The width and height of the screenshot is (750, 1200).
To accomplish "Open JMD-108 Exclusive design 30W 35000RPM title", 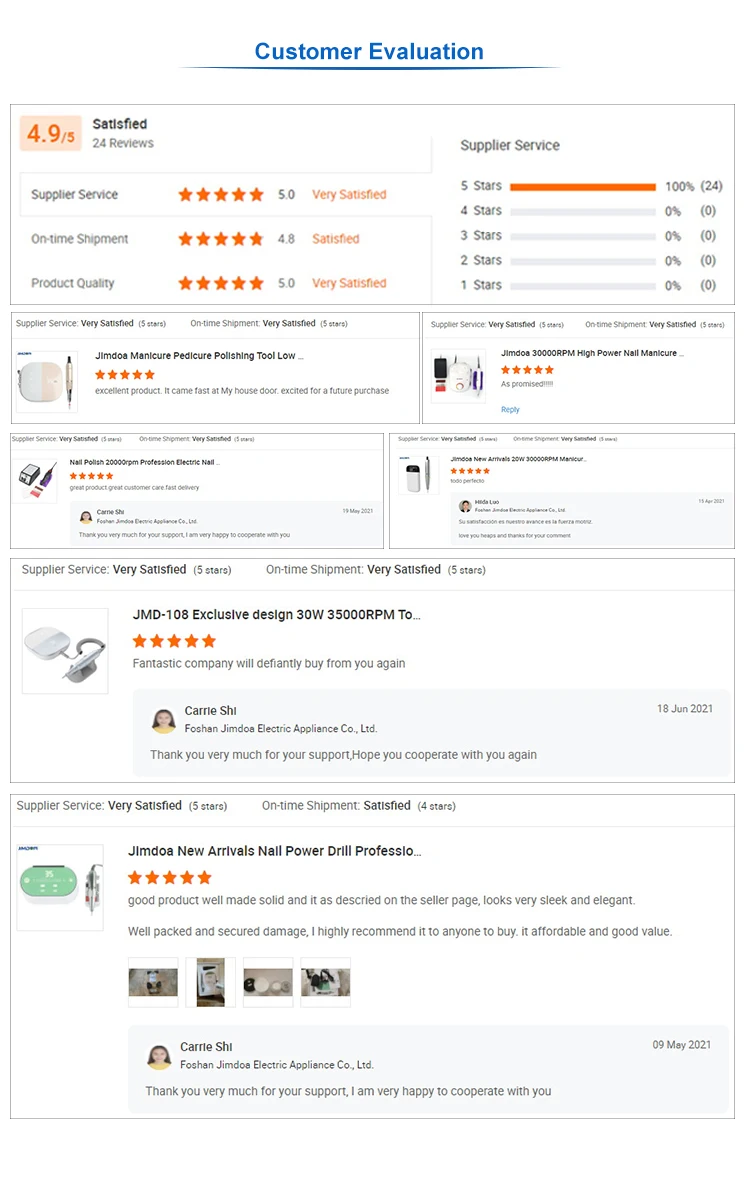I will point(276,615).
